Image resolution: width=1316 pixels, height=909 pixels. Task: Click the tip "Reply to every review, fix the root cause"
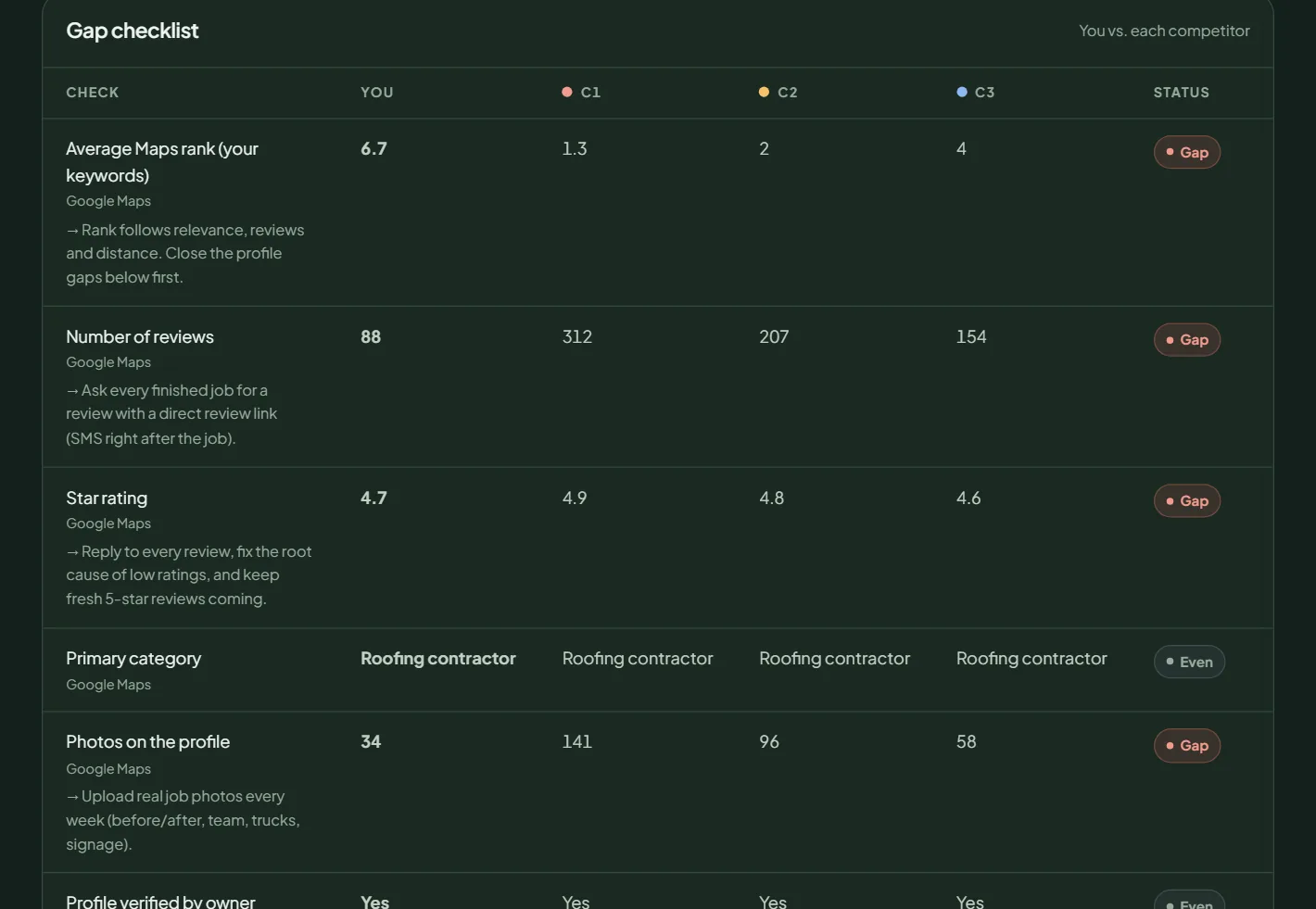tap(189, 575)
